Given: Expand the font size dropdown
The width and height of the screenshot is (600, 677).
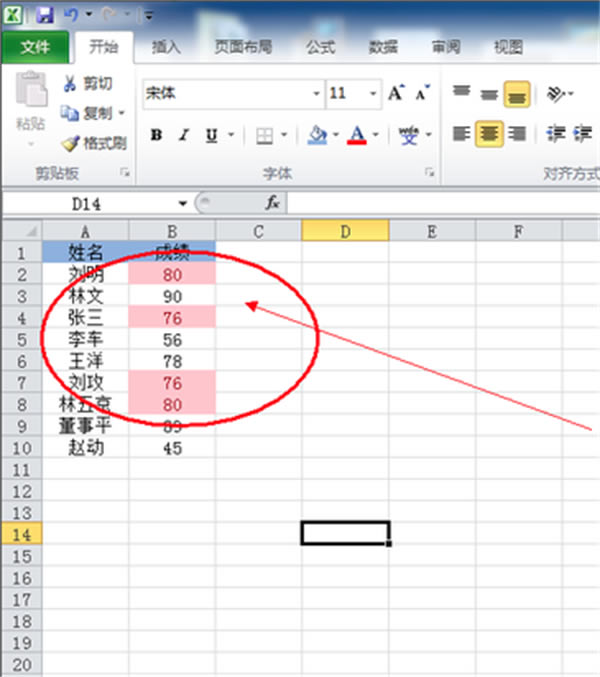Looking at the screenshot, I should [373, 93].
